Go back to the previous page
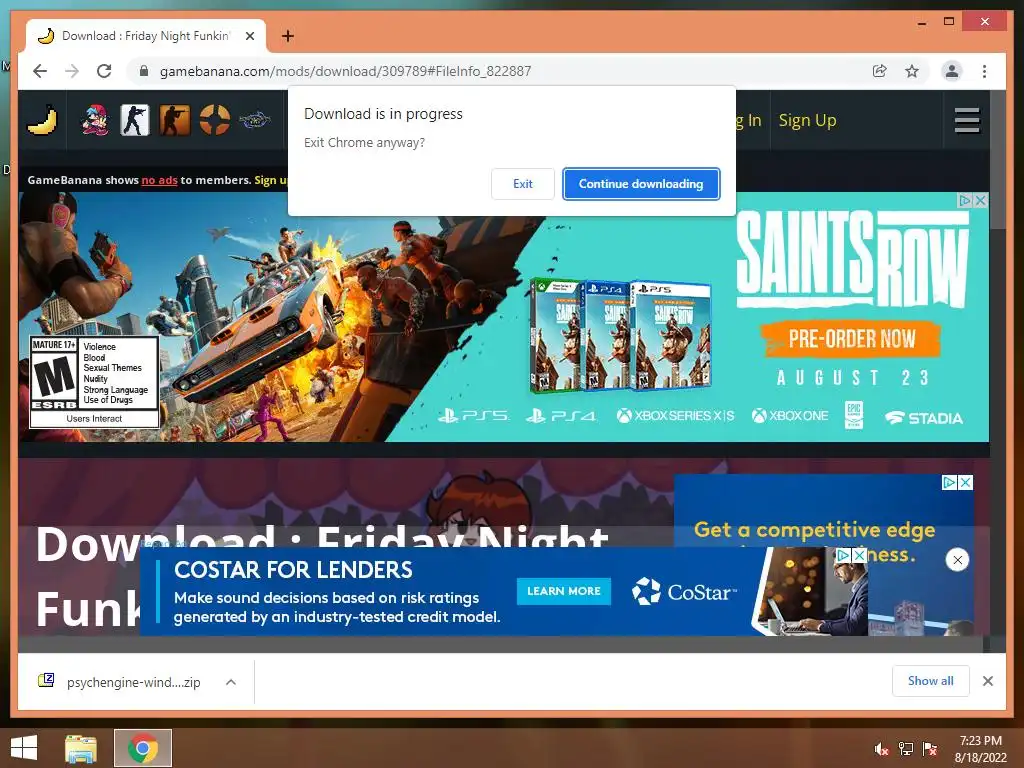 pos(40,71)
